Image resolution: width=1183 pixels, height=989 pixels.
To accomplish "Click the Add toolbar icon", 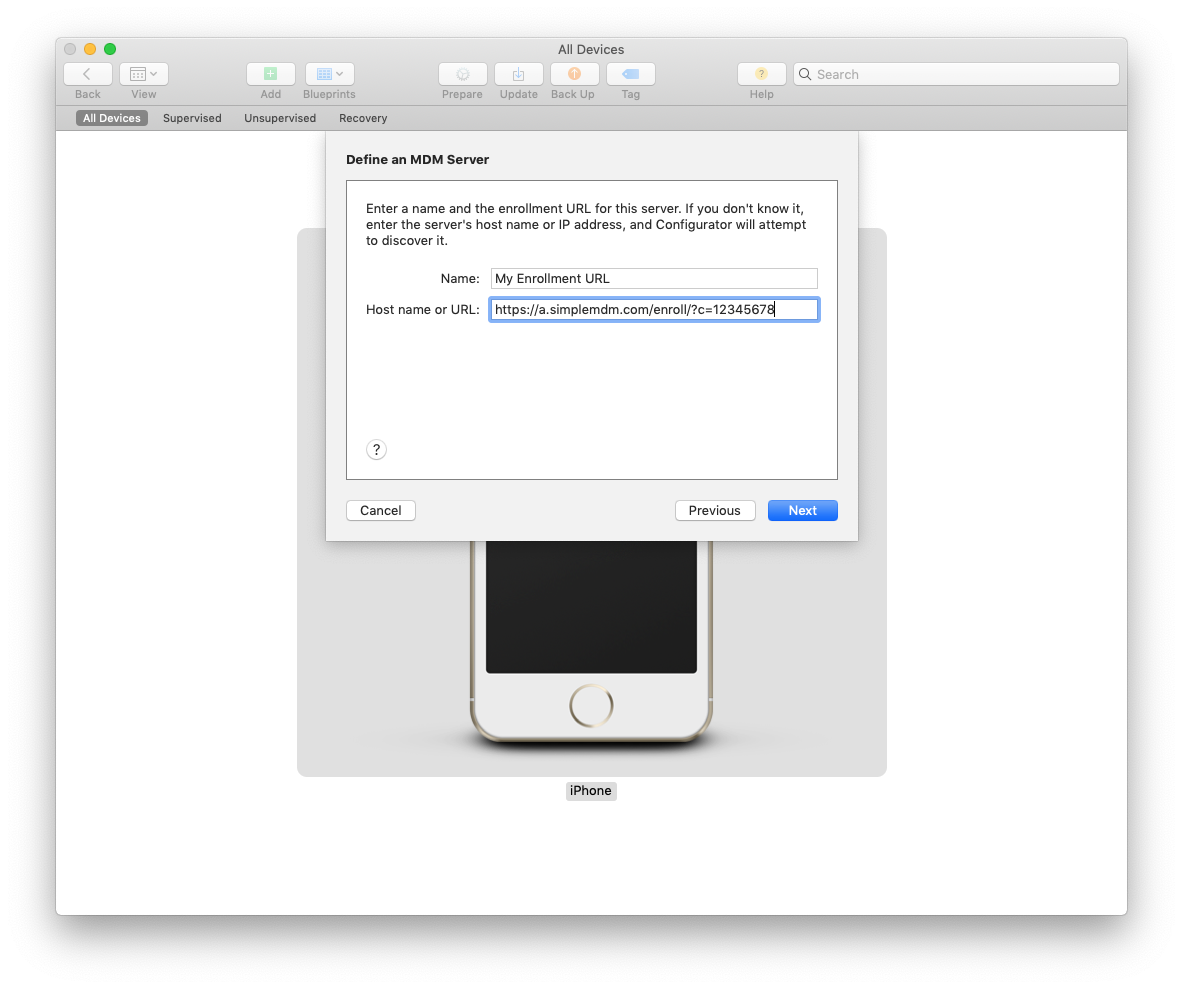I will click(x=271, y=74).
